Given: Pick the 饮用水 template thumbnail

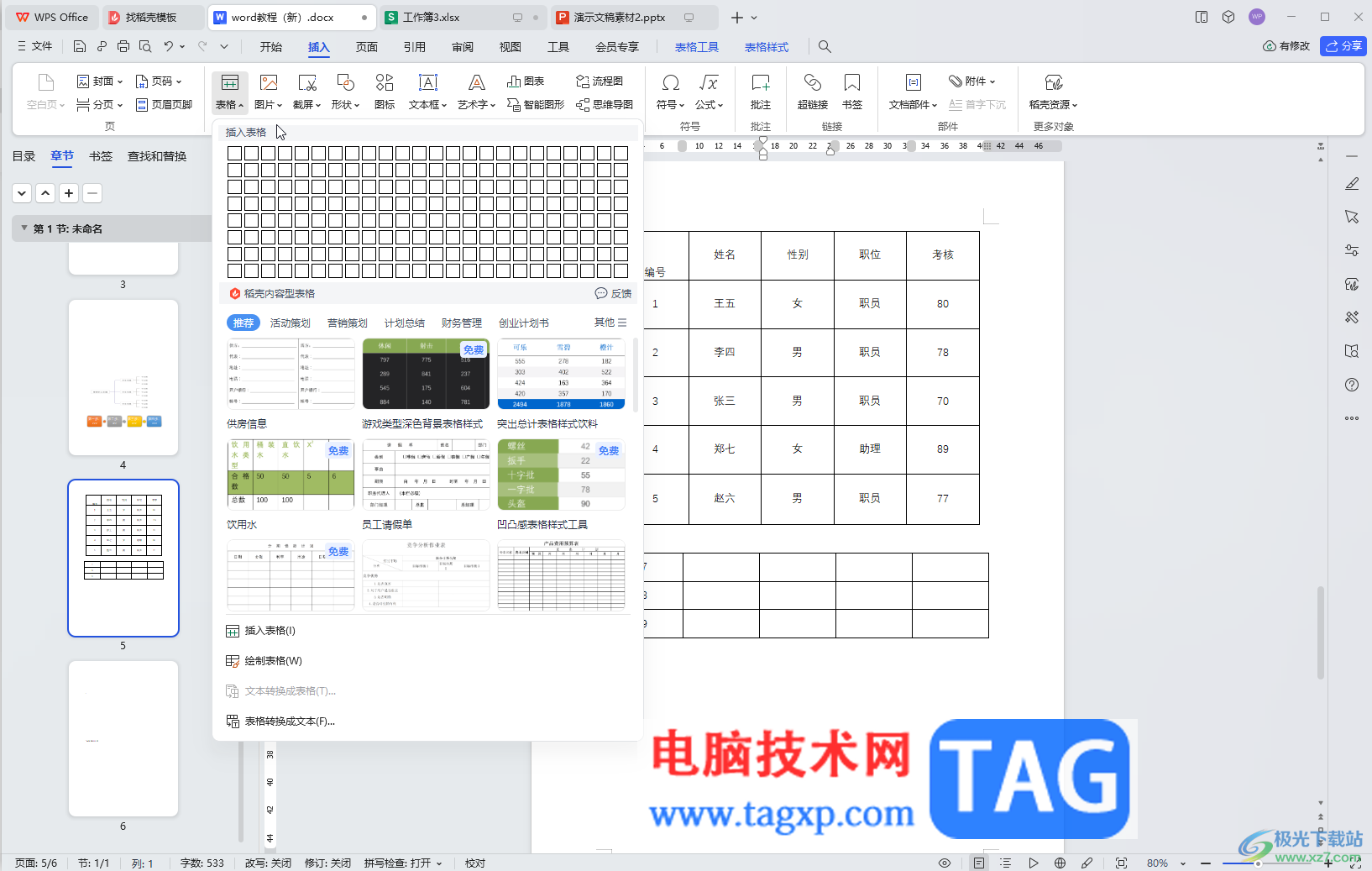Looking at the screenshot, I should click(x=291, y=475).
